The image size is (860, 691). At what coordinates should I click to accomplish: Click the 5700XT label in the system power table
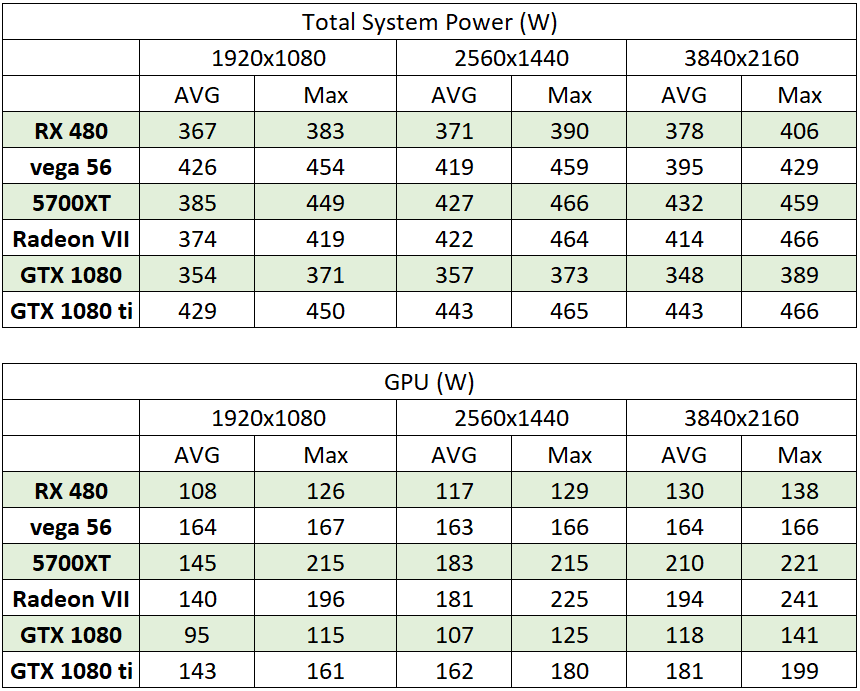(x=71, y=202)
